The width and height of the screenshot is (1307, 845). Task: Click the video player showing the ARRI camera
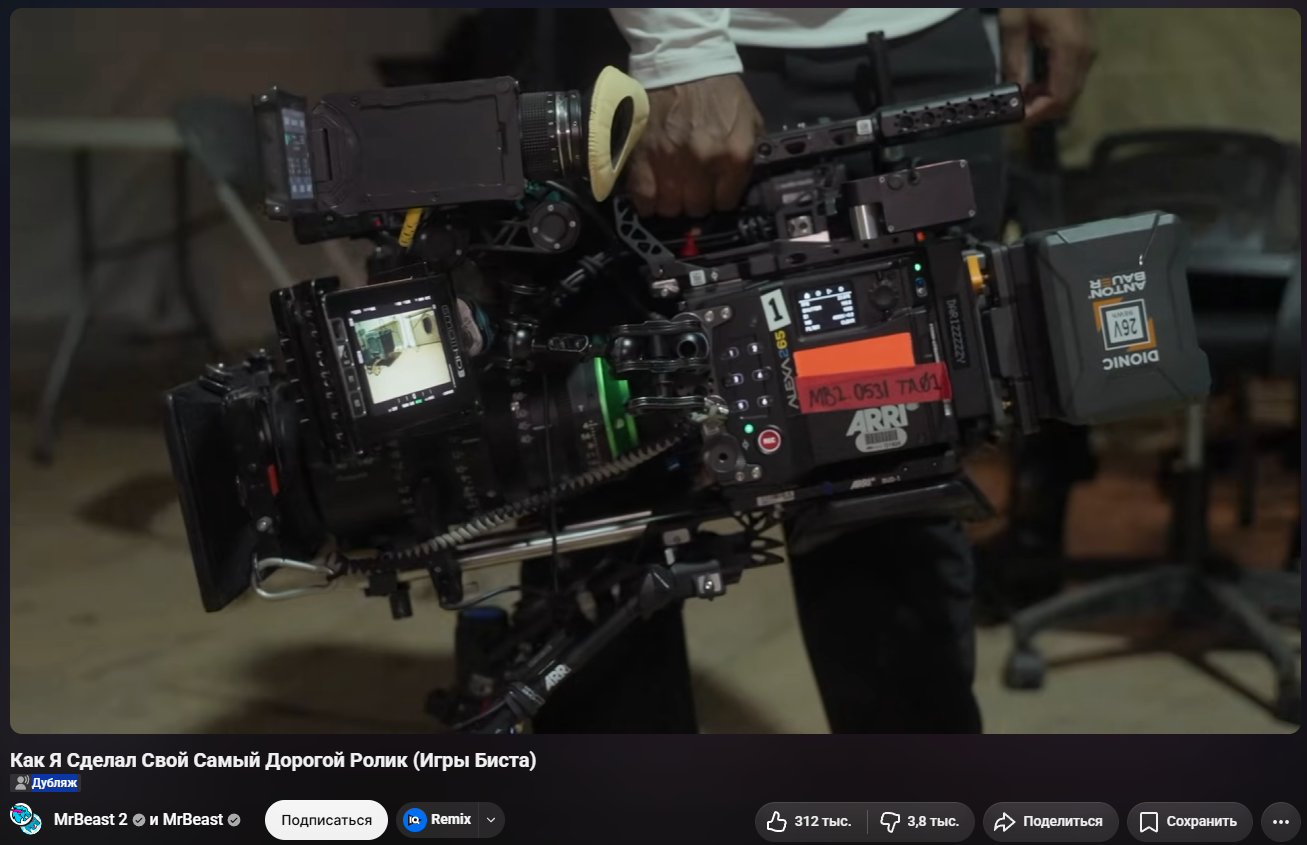(x=655, y=371)
